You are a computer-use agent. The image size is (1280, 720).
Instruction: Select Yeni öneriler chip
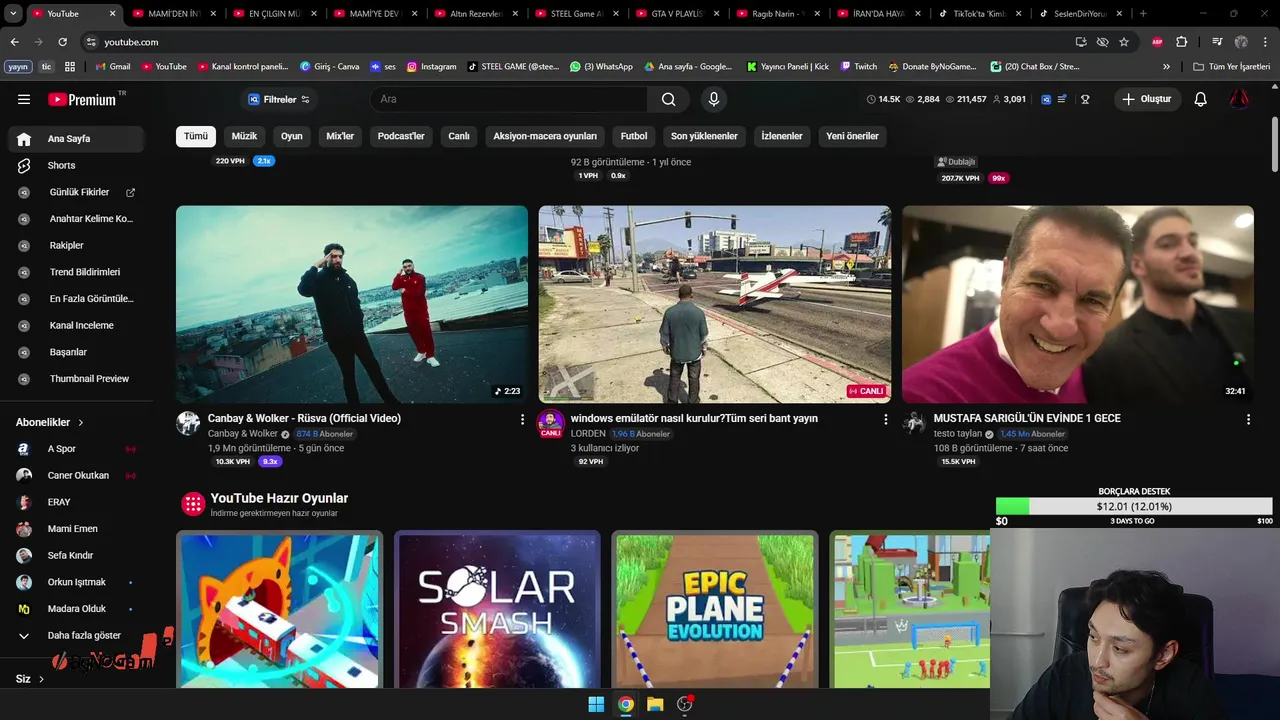click(852, 136)
